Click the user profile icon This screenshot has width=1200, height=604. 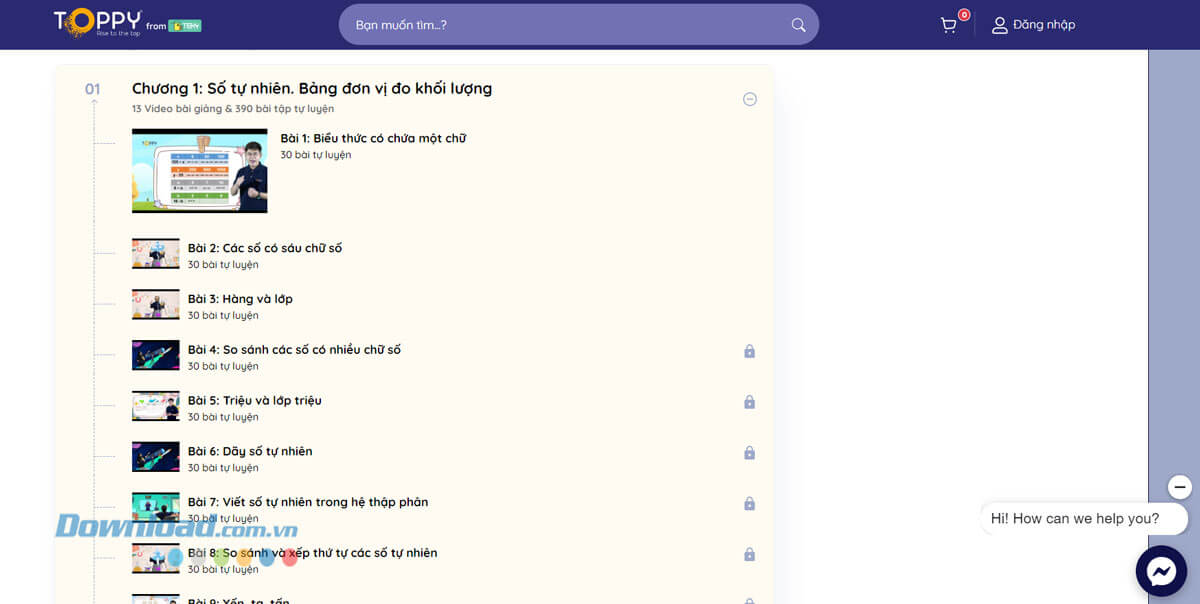[x=999, y=25]
